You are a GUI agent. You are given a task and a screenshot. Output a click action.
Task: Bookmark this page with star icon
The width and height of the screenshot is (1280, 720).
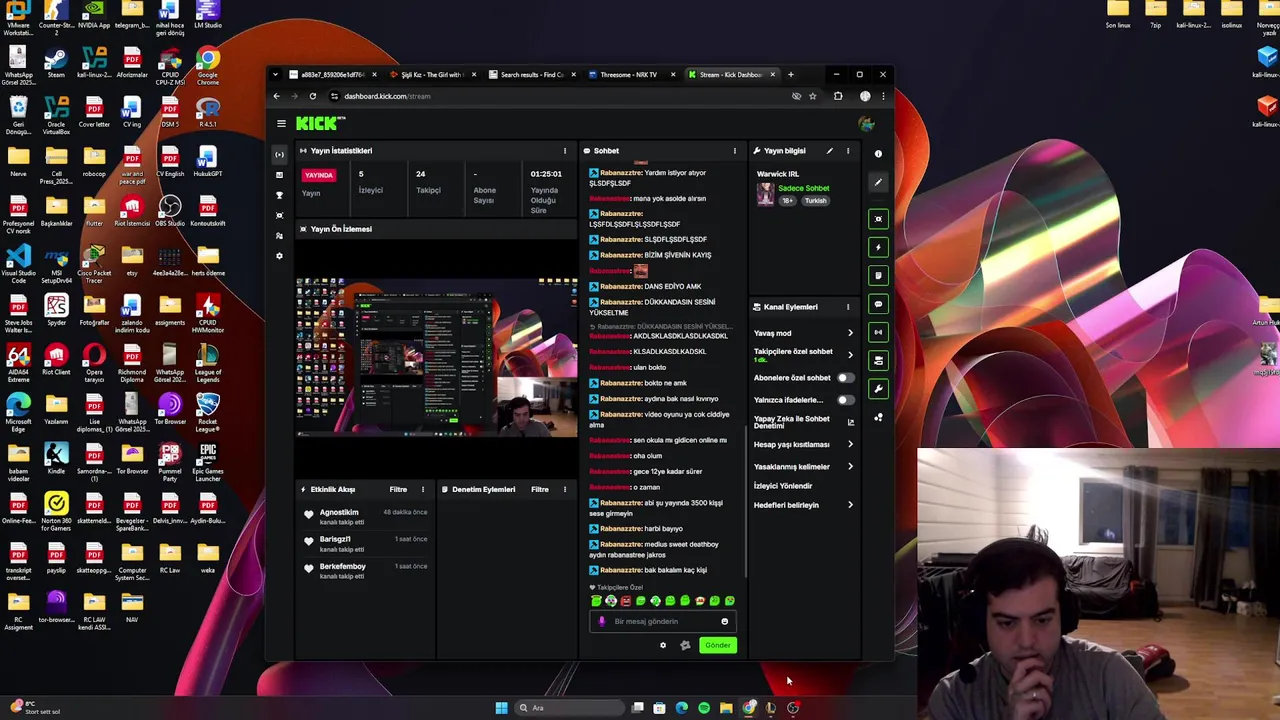point(812,96)
